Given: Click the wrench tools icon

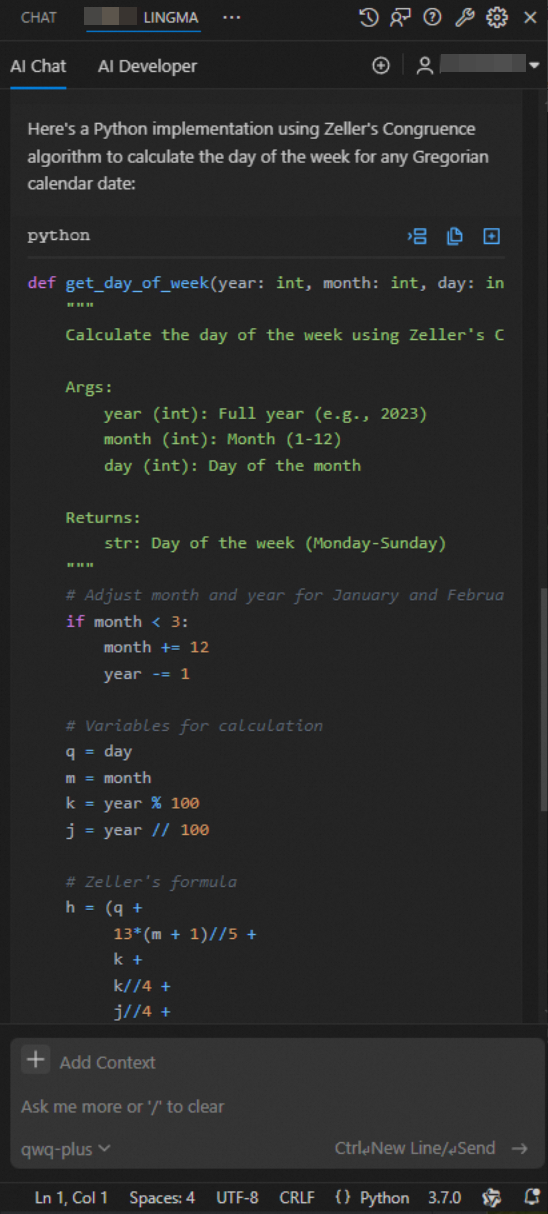Looking at the screenshot, I should click(x=464, y=17).
